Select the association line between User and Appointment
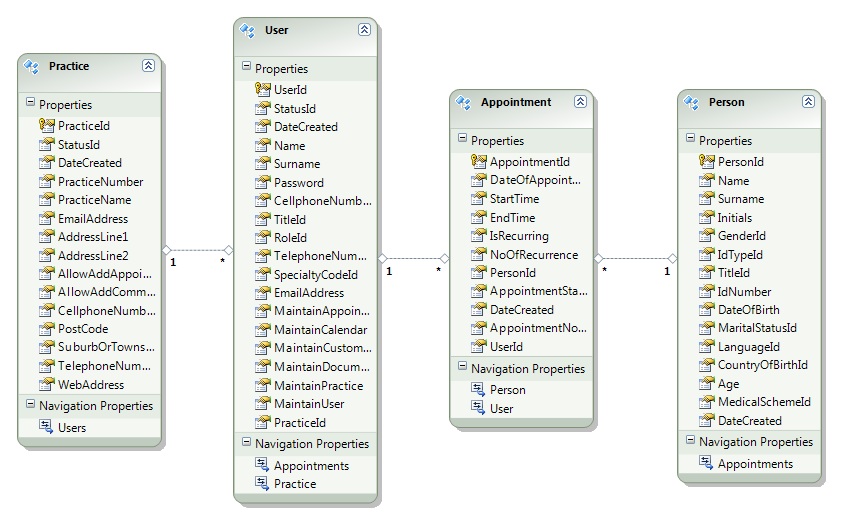Screen dimensions: 849x522 click(414, 258)
